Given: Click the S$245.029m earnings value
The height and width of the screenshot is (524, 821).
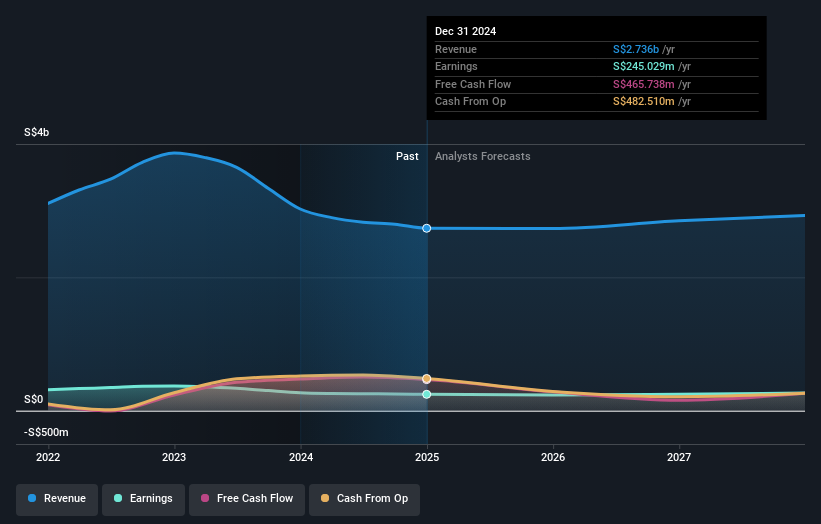Looking at the screenshot, I should tap(644, 66).
